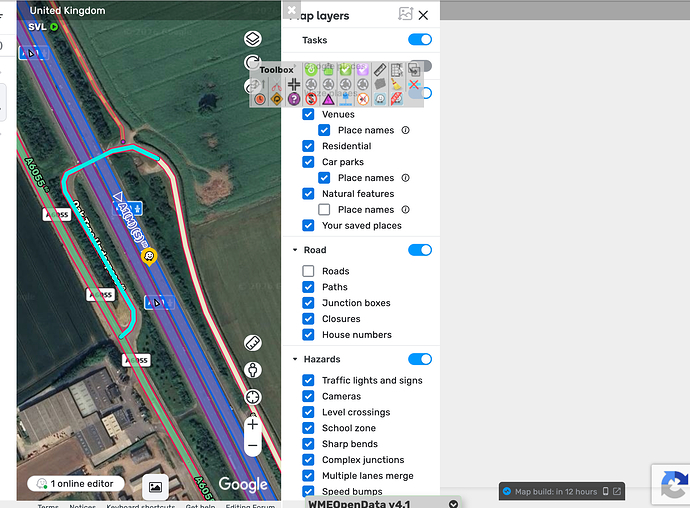Viewport: 690px width, 508px height.
Task: Click the Toolbox orange clock icon
Action: pyautogui.click(x=260, y=99)
